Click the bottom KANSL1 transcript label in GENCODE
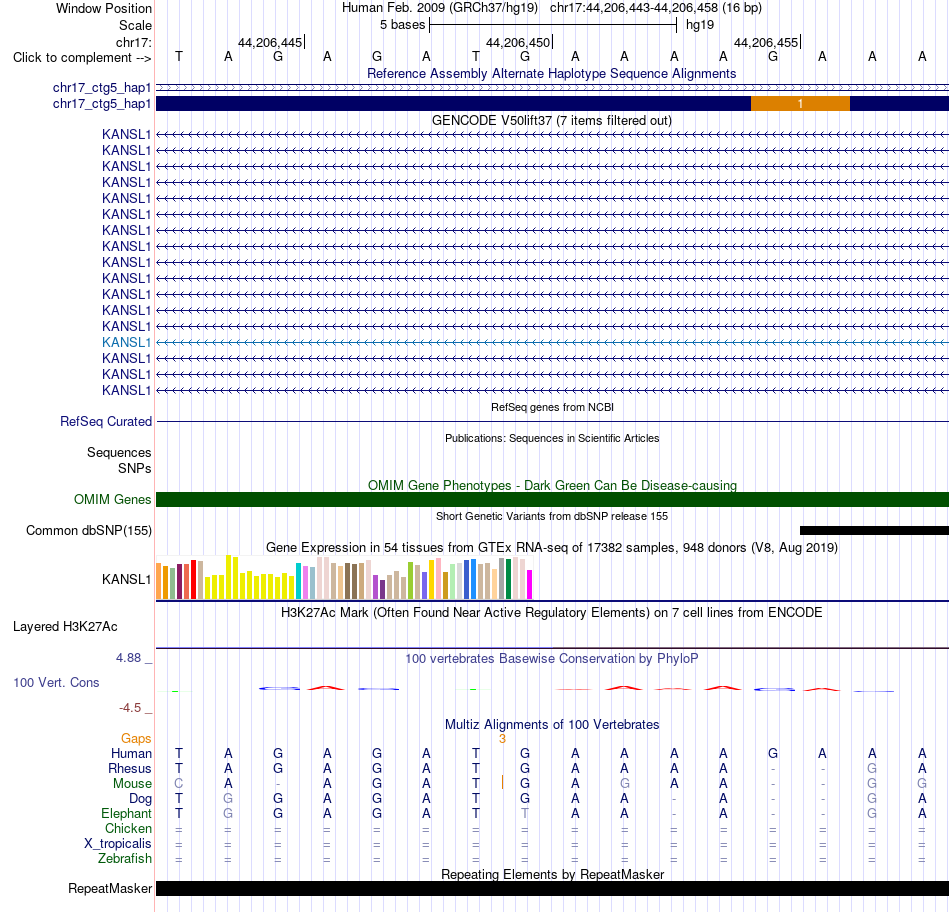 (126, 390)
